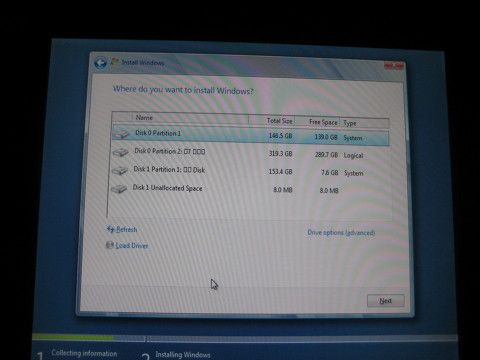Select the Disk 0 Partition 2 drive icon
Viewport: 480px width, 360px height.
pyautogui.click(x=120, y=152)
